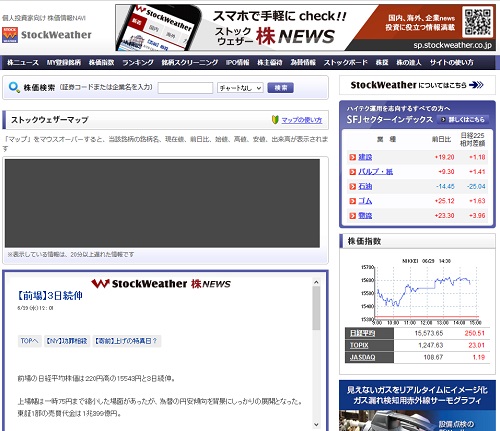Click the 【NY】 article link
Viewport: 500px width, 431px height.
pos(67,341)
